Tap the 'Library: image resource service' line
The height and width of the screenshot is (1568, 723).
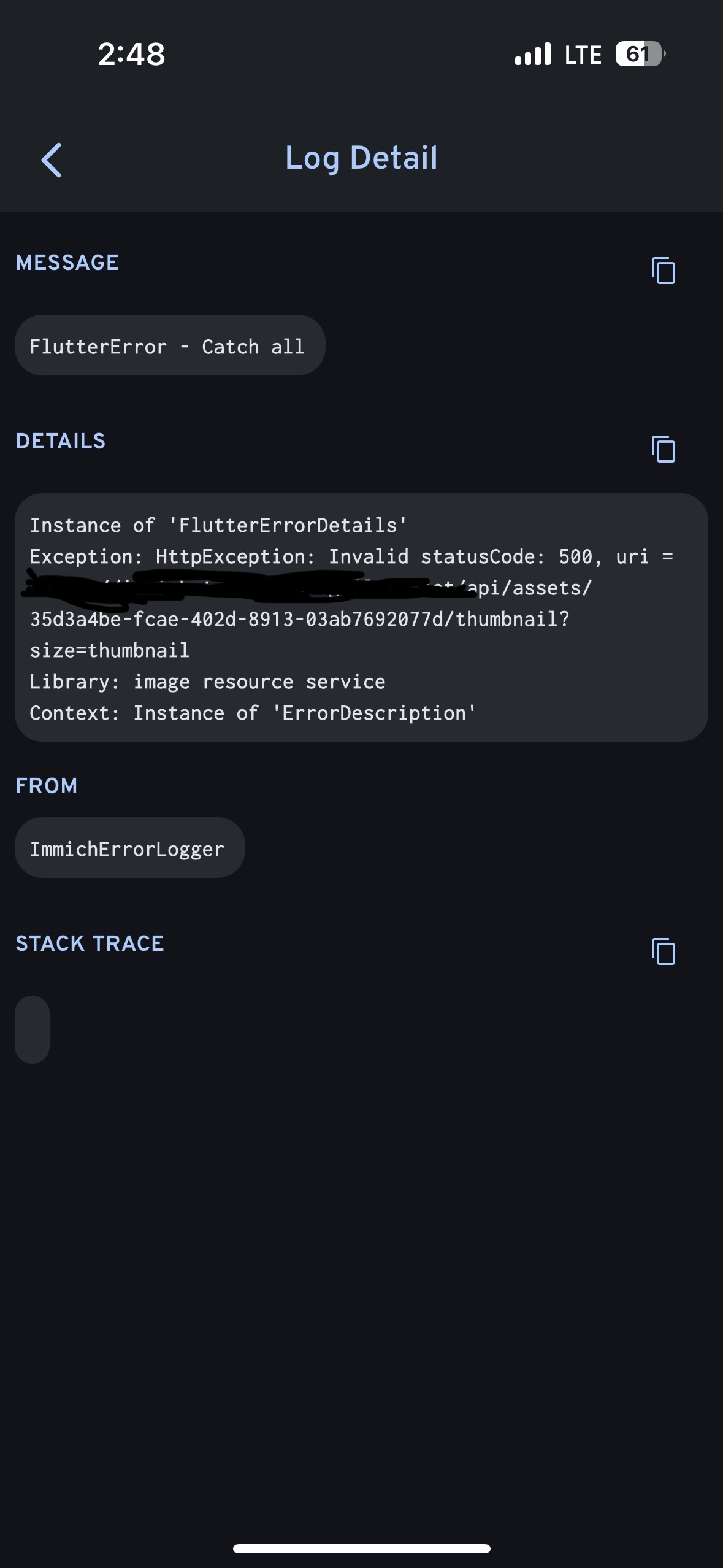207,682
